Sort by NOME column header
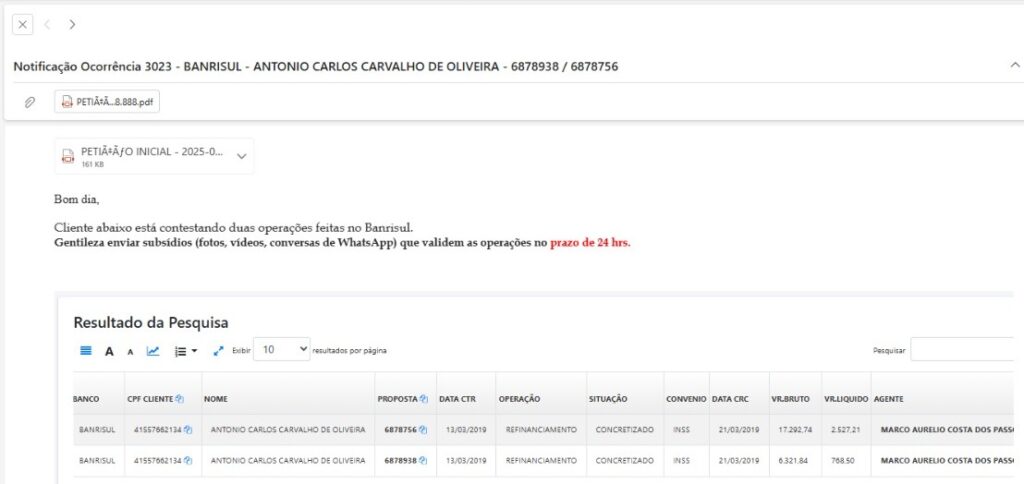 pyautogui.click(x=216, y=399)
